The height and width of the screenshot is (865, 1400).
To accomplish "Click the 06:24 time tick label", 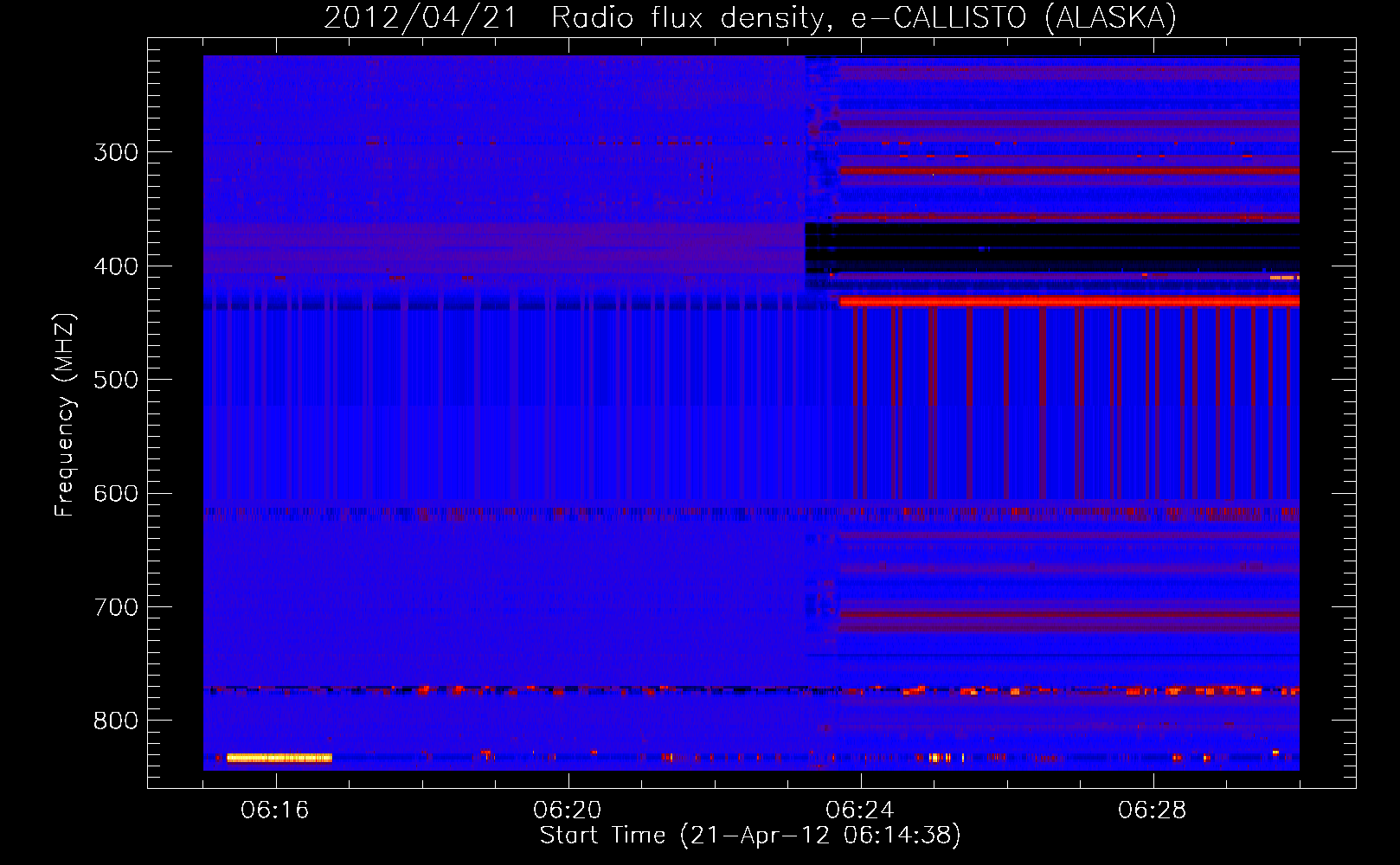I will 860,811.
